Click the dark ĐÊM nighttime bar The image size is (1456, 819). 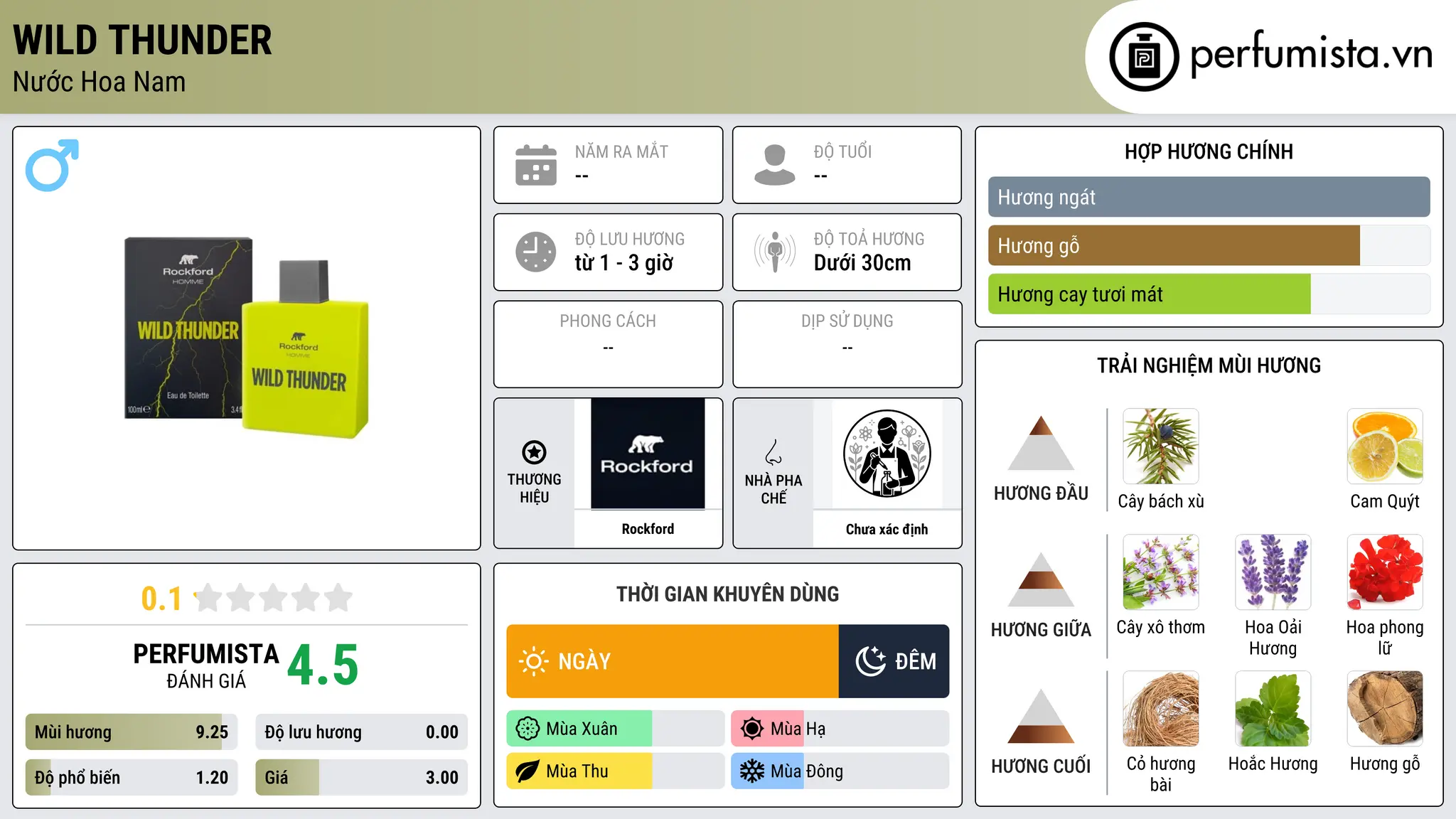[894, 661]
